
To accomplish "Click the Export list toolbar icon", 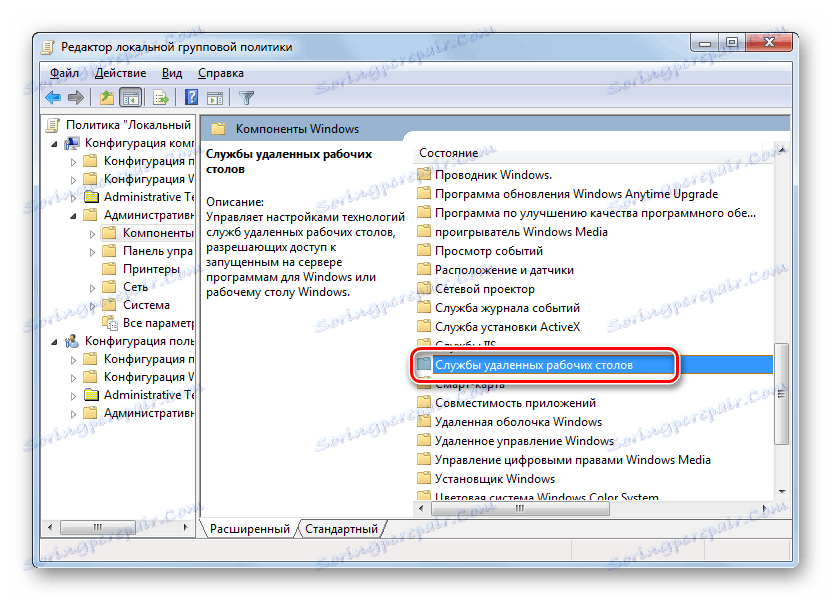I will coord(161,98).
